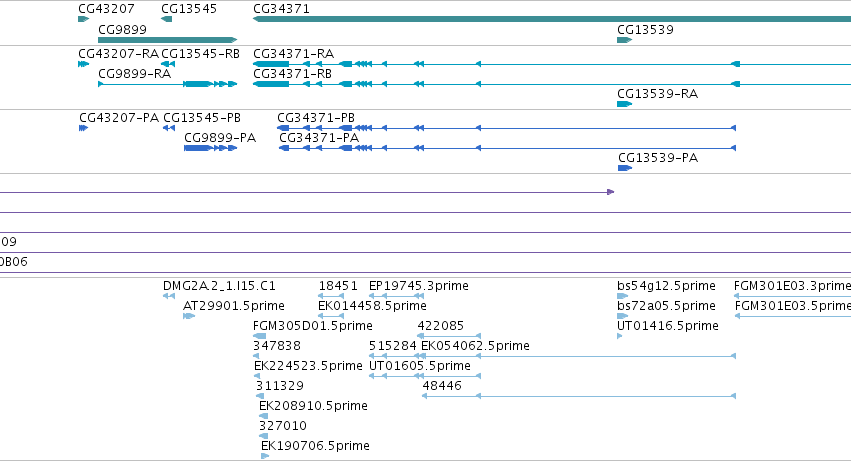Screen dimensions: 851x461
Task: Click EST EK224523.5prime label
Action: [x=308, y=365]
